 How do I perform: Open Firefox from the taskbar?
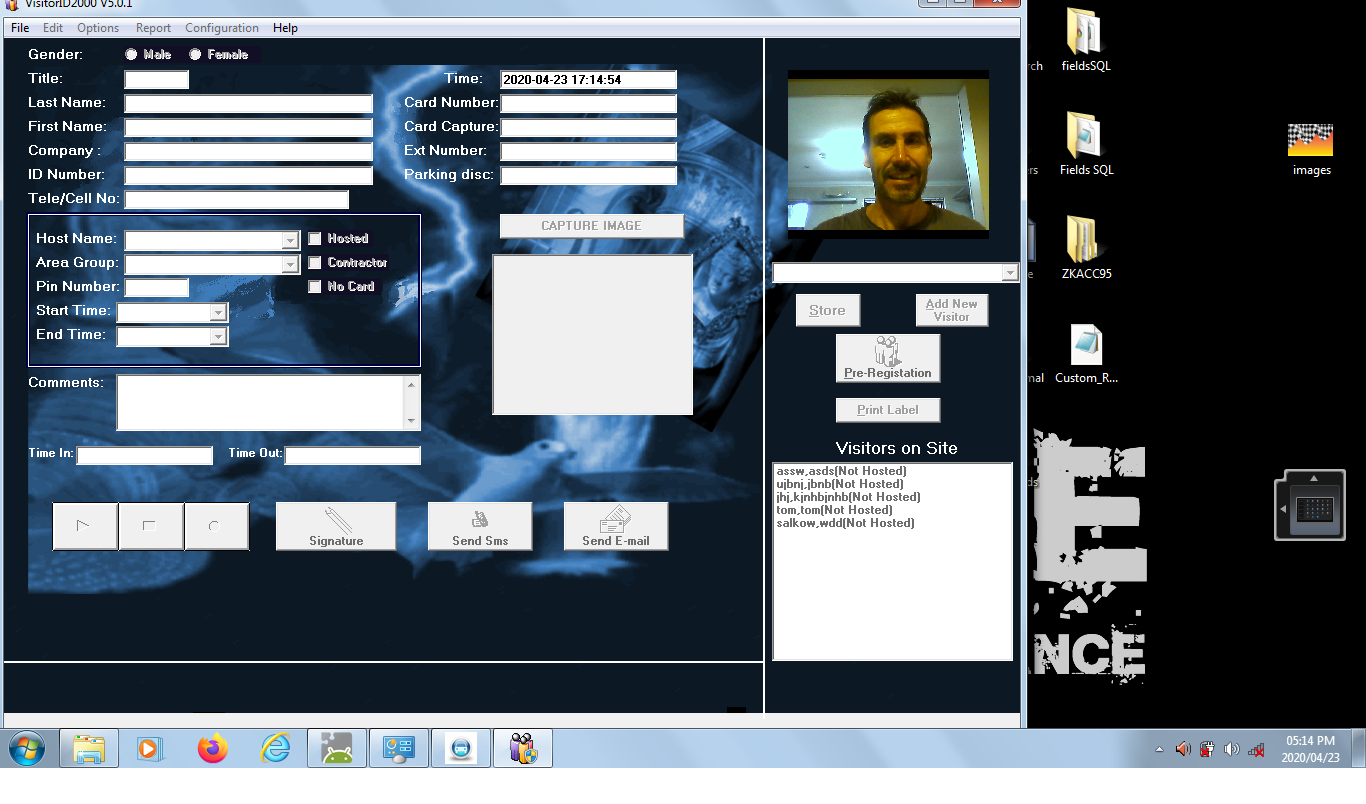tap(213, 748)
